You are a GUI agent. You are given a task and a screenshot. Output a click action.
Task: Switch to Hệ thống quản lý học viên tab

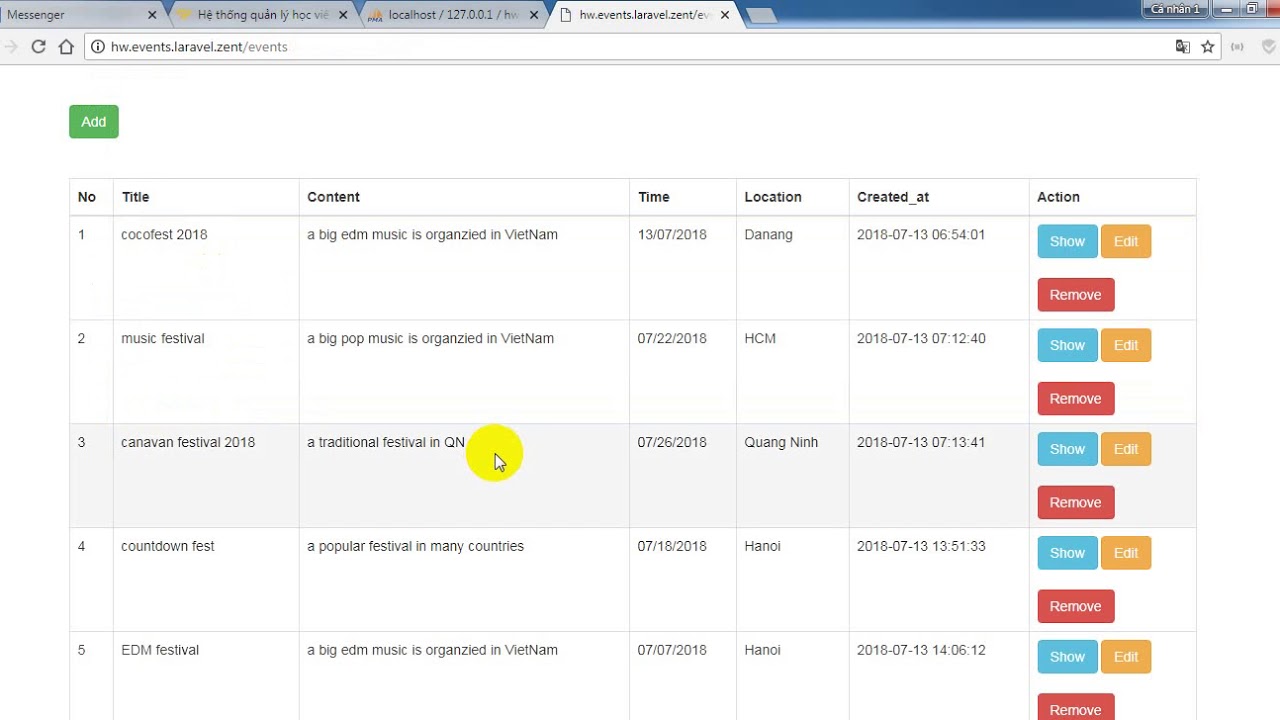(x=264, y=15)
